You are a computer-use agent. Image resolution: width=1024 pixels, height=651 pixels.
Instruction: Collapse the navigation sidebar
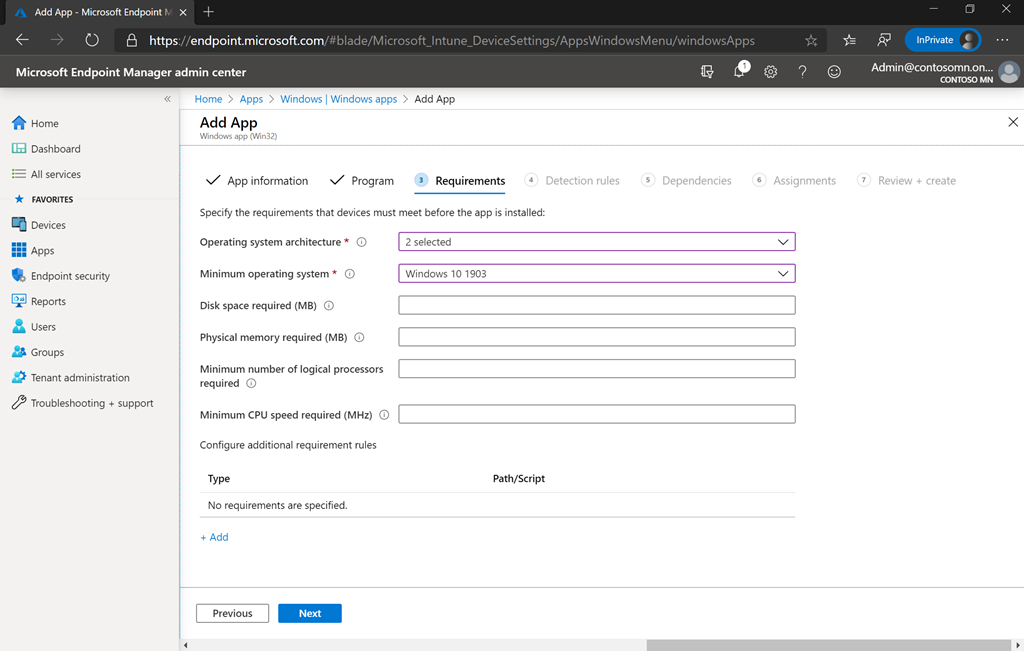(167, 99)
